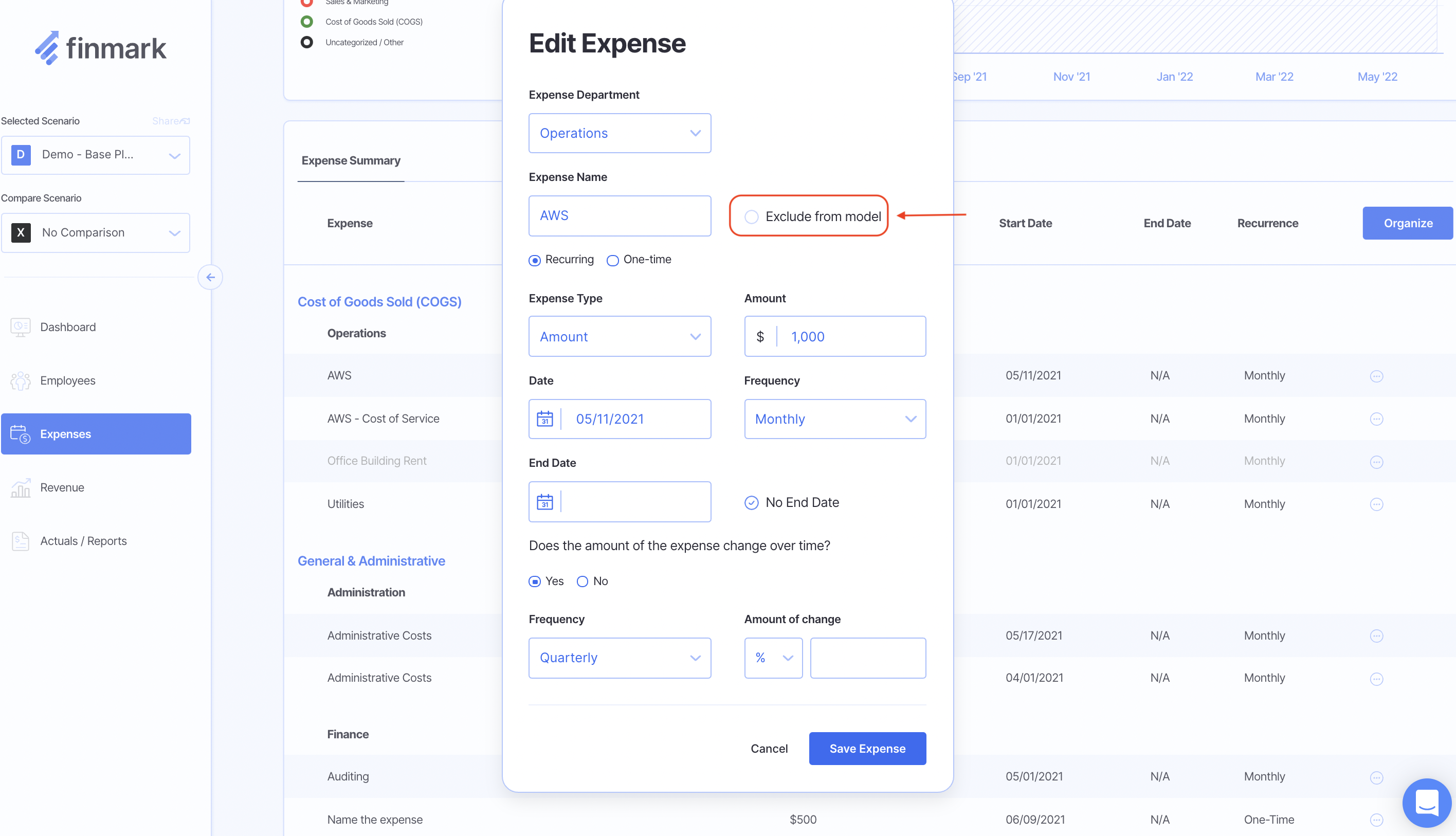Image resolution: width=1456 pixels, height=836 pixels.
Task: Open options menu for Auditing row
Action: (1376, 777)
